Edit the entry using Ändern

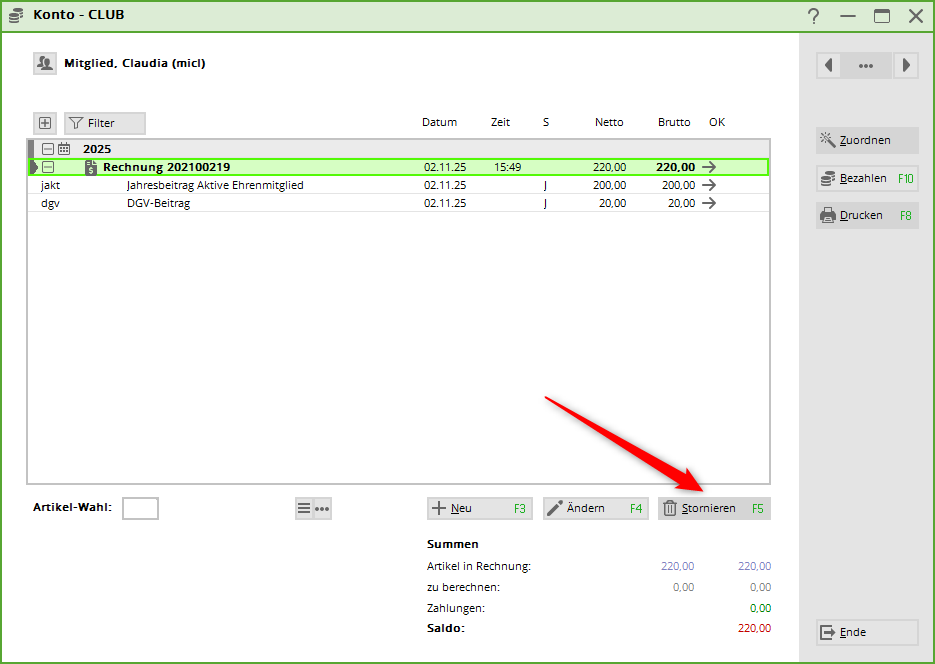[595, 508]
